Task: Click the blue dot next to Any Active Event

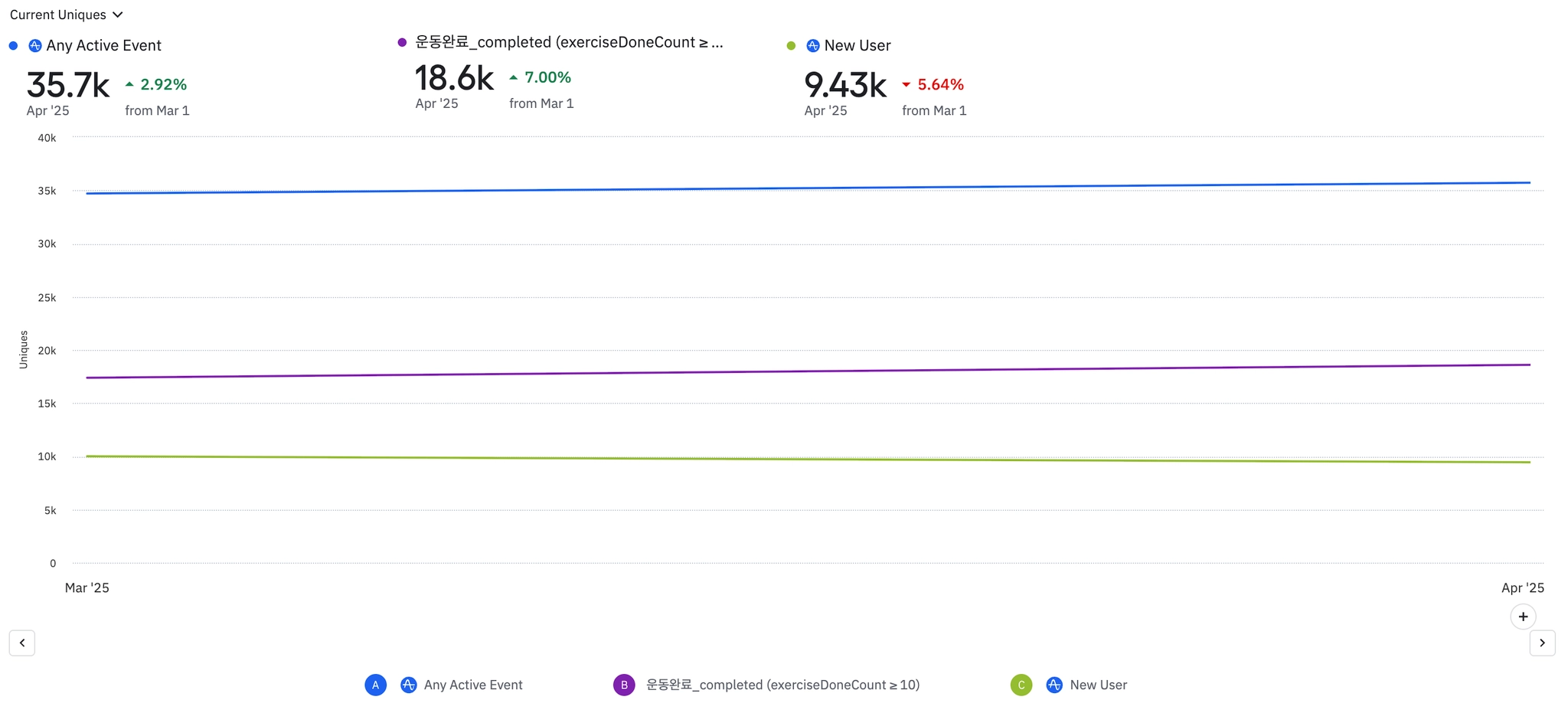Action: pos(13,45)
